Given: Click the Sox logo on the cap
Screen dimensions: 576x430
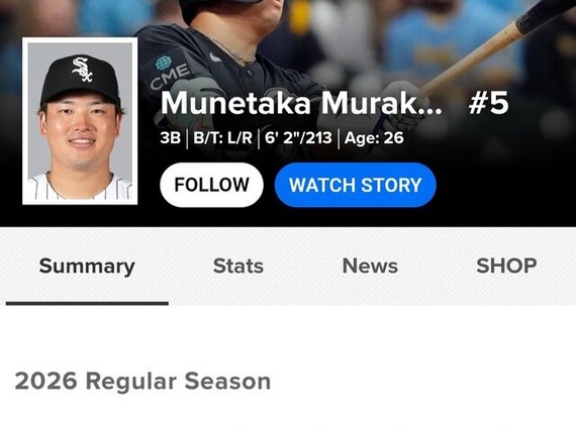Looking at the screenshot, I should [82, 69].
